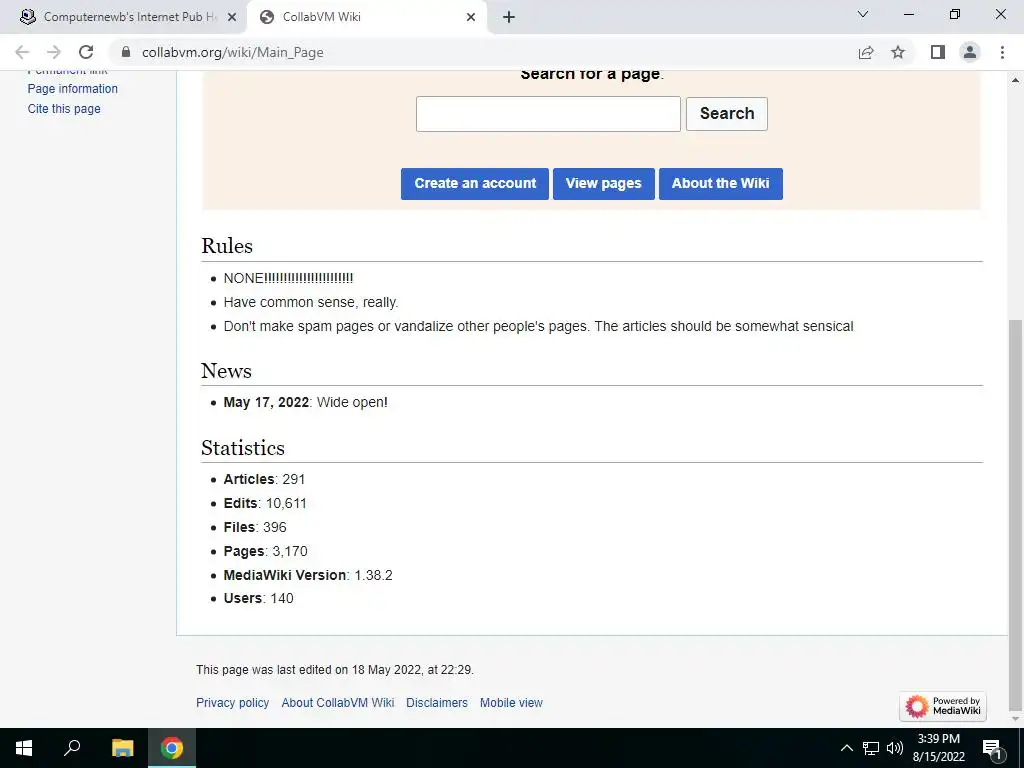Viewport: 1024px width, 768px height.
Task: Click the volume speaker tray icon
Action: [895, 748]
